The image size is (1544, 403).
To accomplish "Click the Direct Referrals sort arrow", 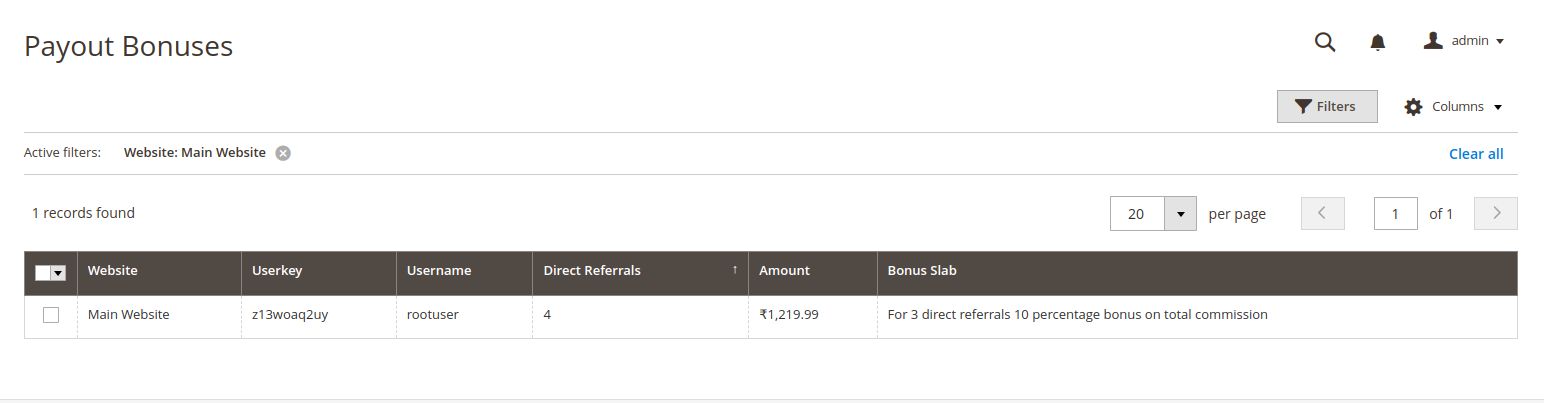I will point(735,270).
